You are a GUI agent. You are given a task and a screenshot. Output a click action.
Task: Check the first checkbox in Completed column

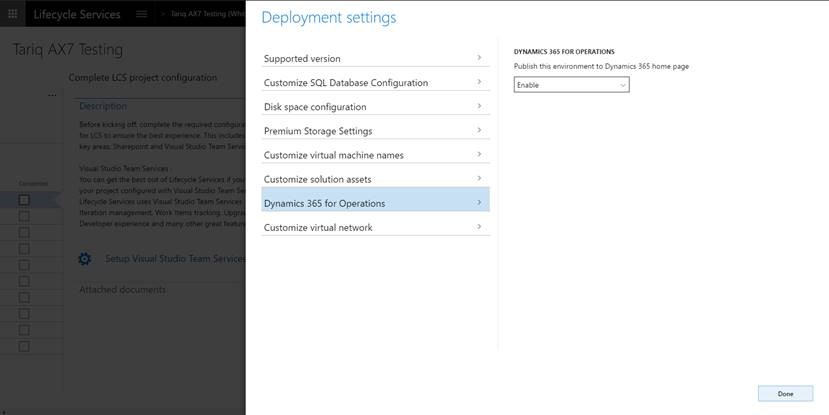click(24, 200)
